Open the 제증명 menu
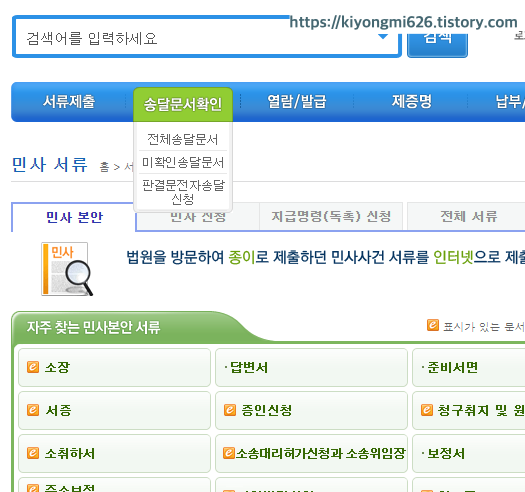The height and width of the screenshot is (492, 525). pos(412,101)
